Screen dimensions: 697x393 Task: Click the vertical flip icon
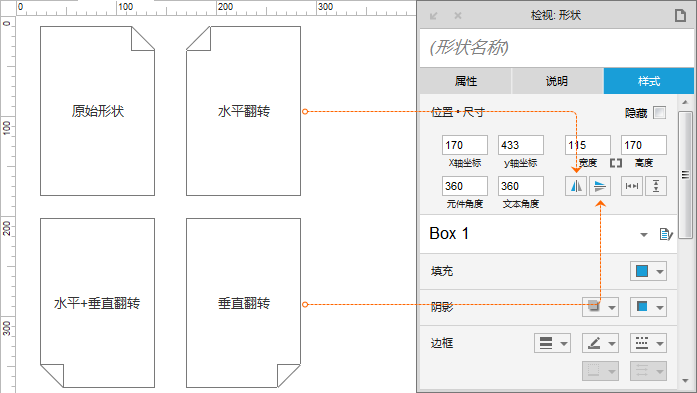(x=600, y=186)
